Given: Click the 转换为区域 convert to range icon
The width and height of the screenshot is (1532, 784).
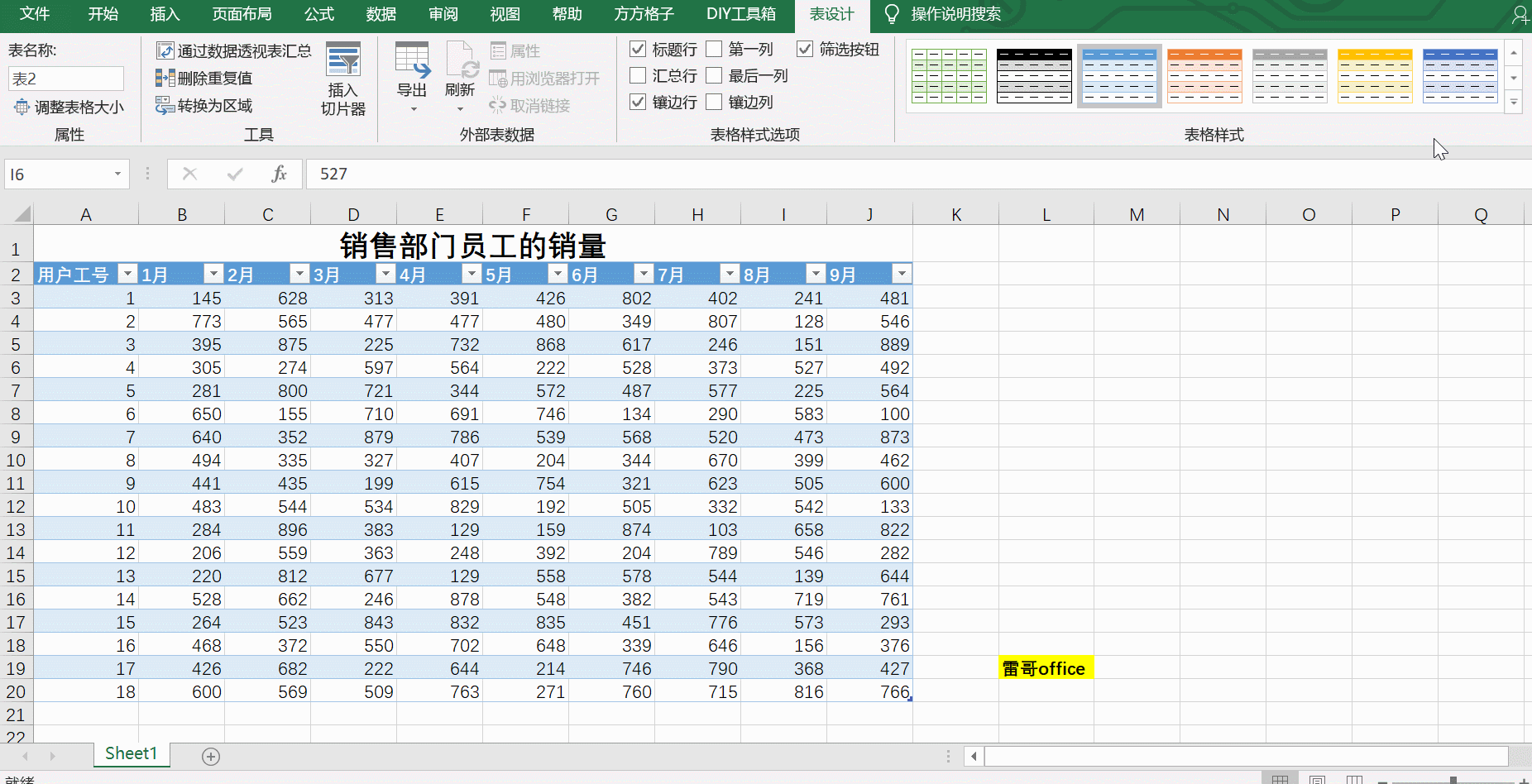Looking at the screenshot, I should (165, 105).
